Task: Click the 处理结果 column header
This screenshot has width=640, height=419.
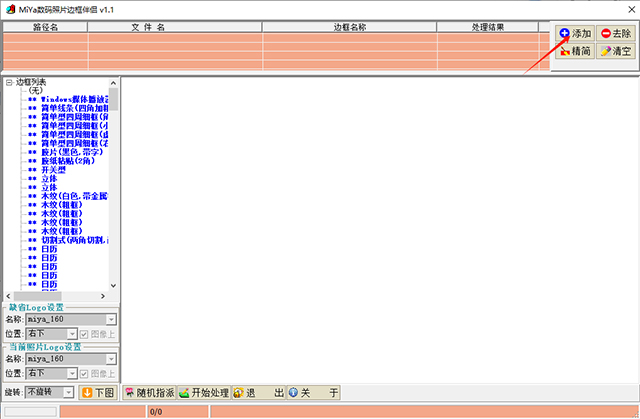Action: tap(488, 27)
